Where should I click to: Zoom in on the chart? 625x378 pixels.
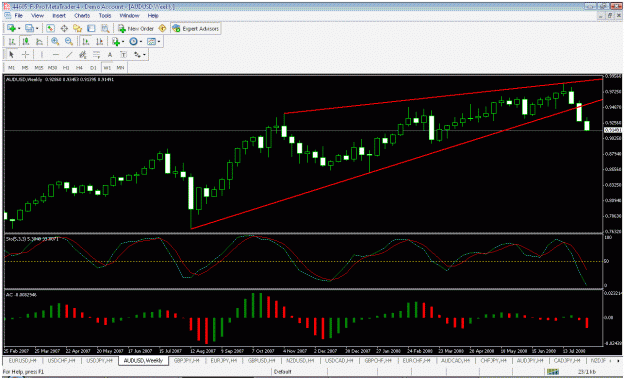55,41
